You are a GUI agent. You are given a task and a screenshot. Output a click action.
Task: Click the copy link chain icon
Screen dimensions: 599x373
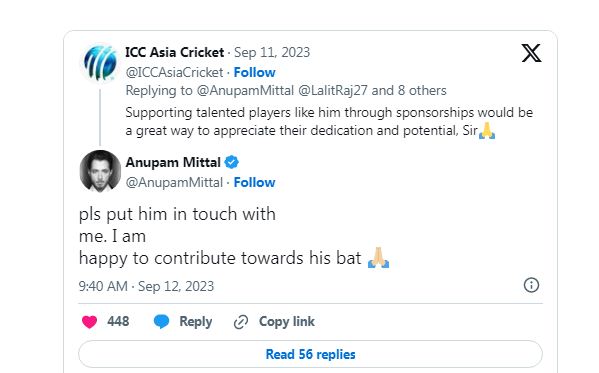(x=241, y=322)
